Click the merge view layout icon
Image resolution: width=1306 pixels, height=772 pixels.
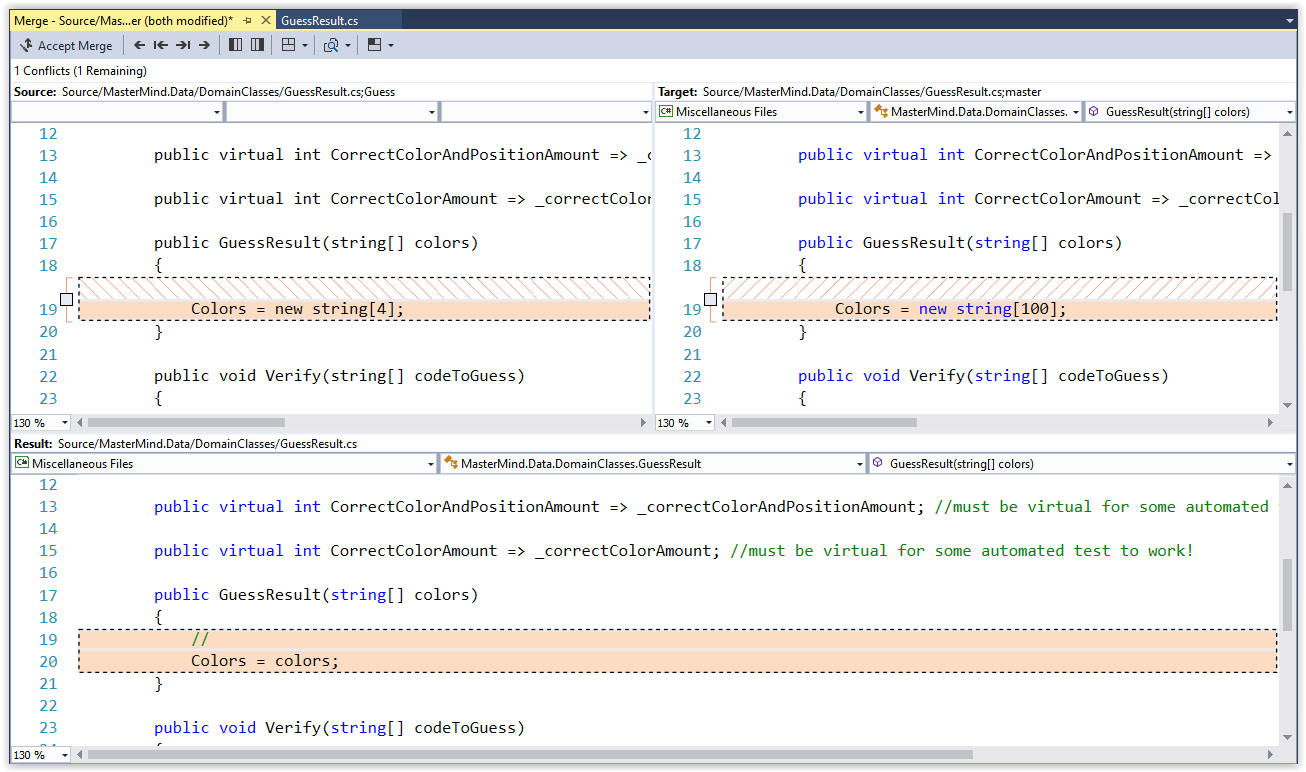pyautogui.click(x=288, y=45)
